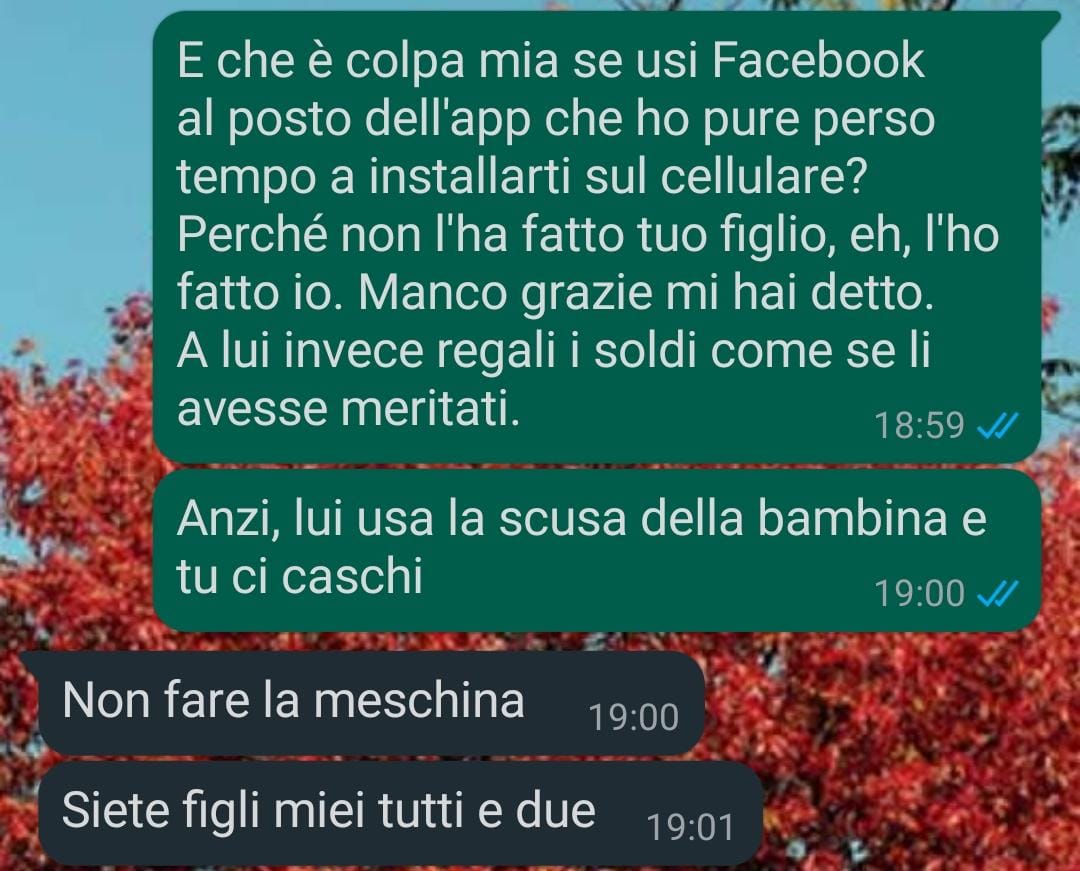Viewport: 1080px width, 871px height.
Task: Tap the 'Non fare la meschina' message bubble
Action: 372,703
